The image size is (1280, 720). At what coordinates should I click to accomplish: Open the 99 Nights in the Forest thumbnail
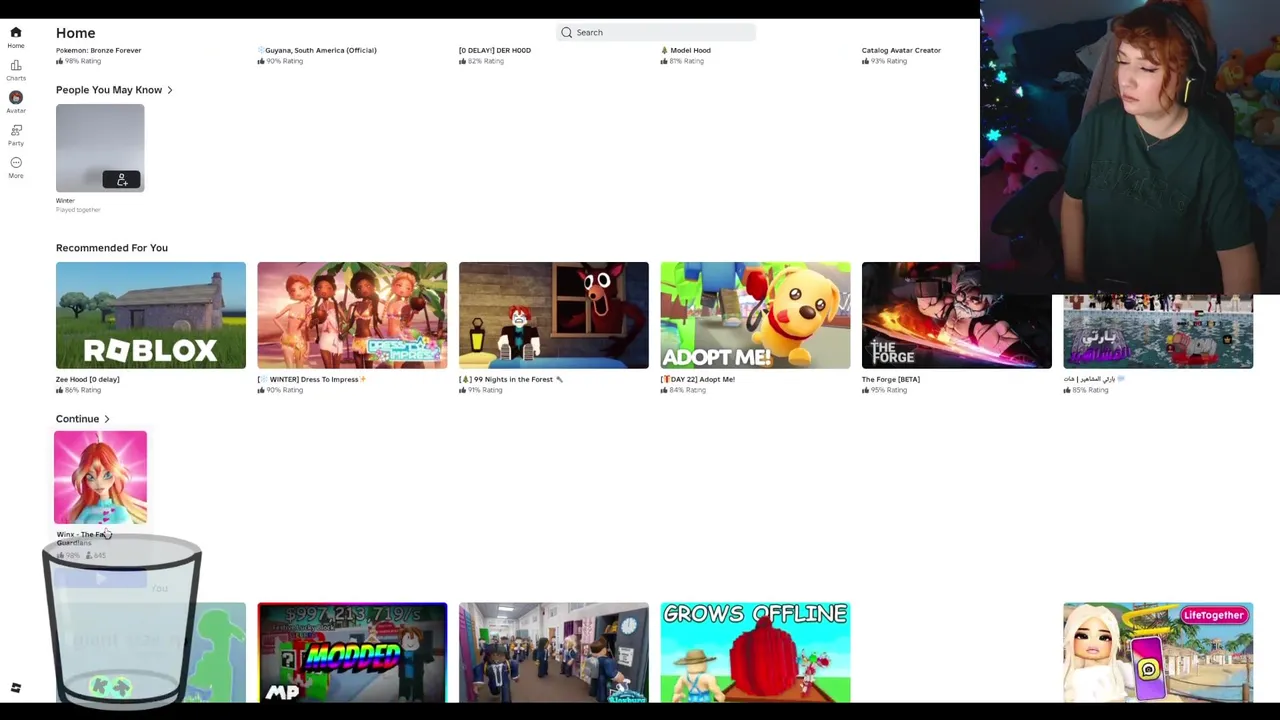[x=554, y=315]
